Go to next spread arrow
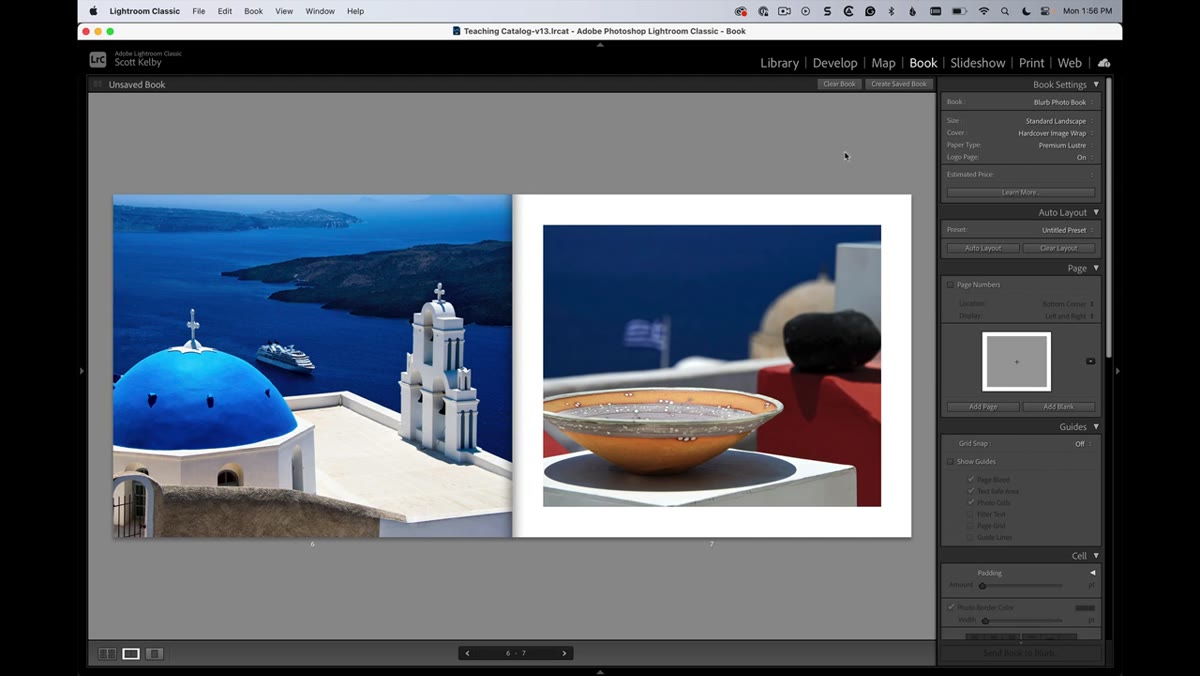 tap(564, 653)
